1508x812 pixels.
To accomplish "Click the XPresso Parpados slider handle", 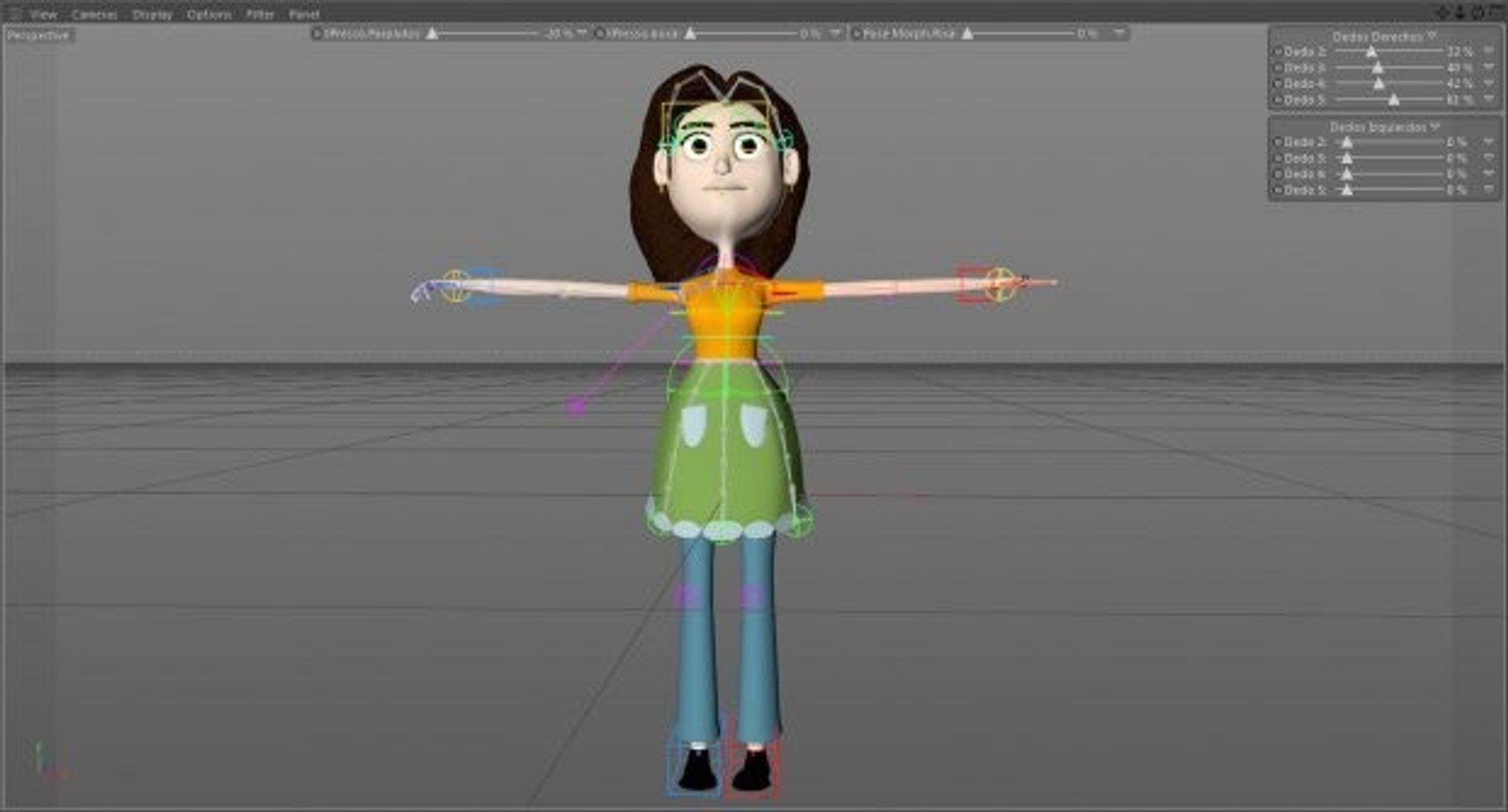I will (x=432, y=33).
